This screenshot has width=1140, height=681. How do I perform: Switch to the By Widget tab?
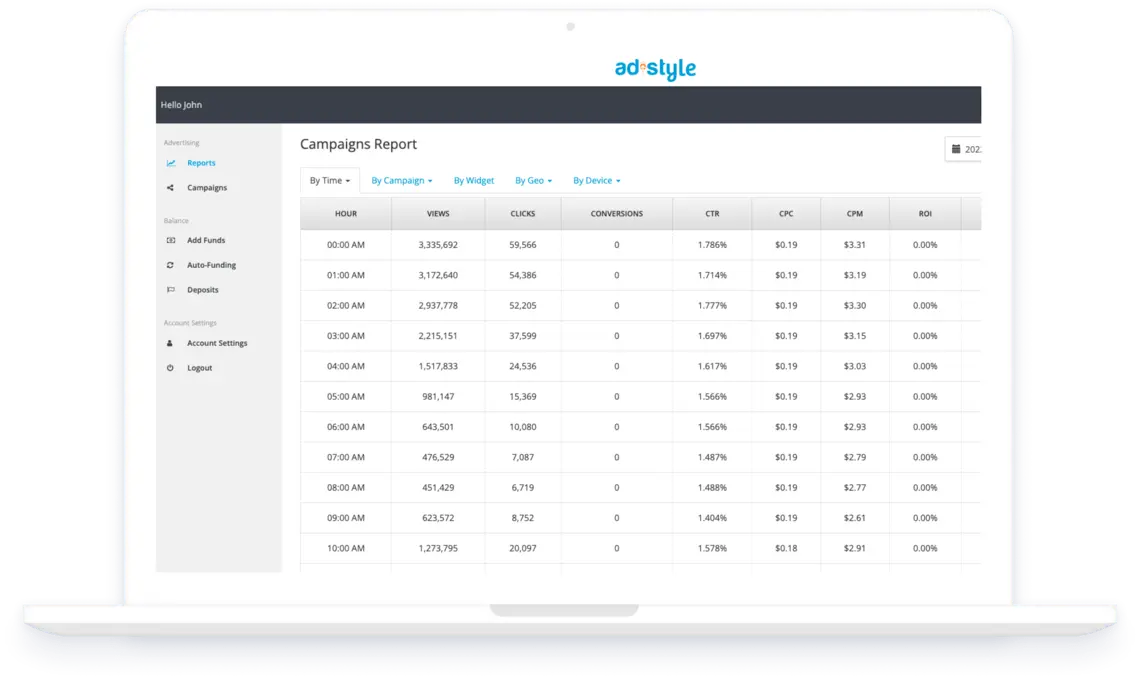click(474, 181)
